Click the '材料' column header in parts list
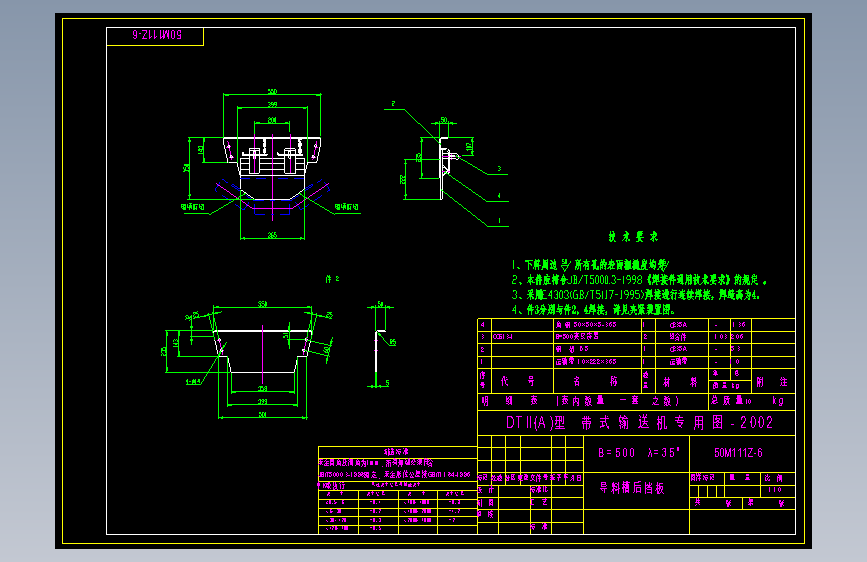 tap(680, 382)
